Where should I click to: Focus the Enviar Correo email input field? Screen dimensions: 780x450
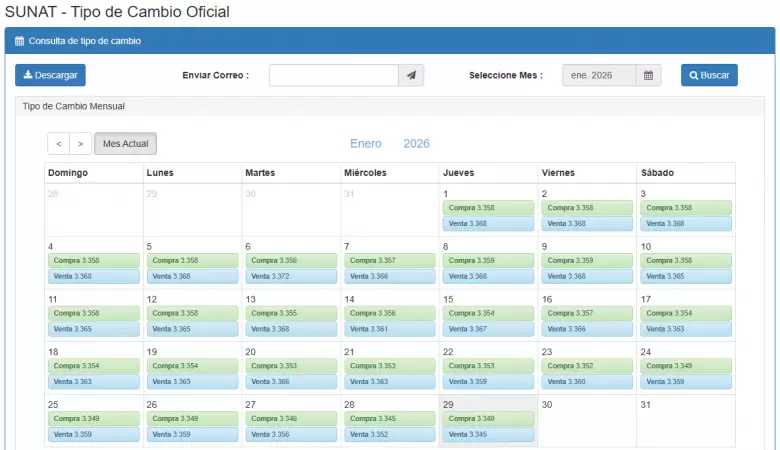(x=334, y=75)
